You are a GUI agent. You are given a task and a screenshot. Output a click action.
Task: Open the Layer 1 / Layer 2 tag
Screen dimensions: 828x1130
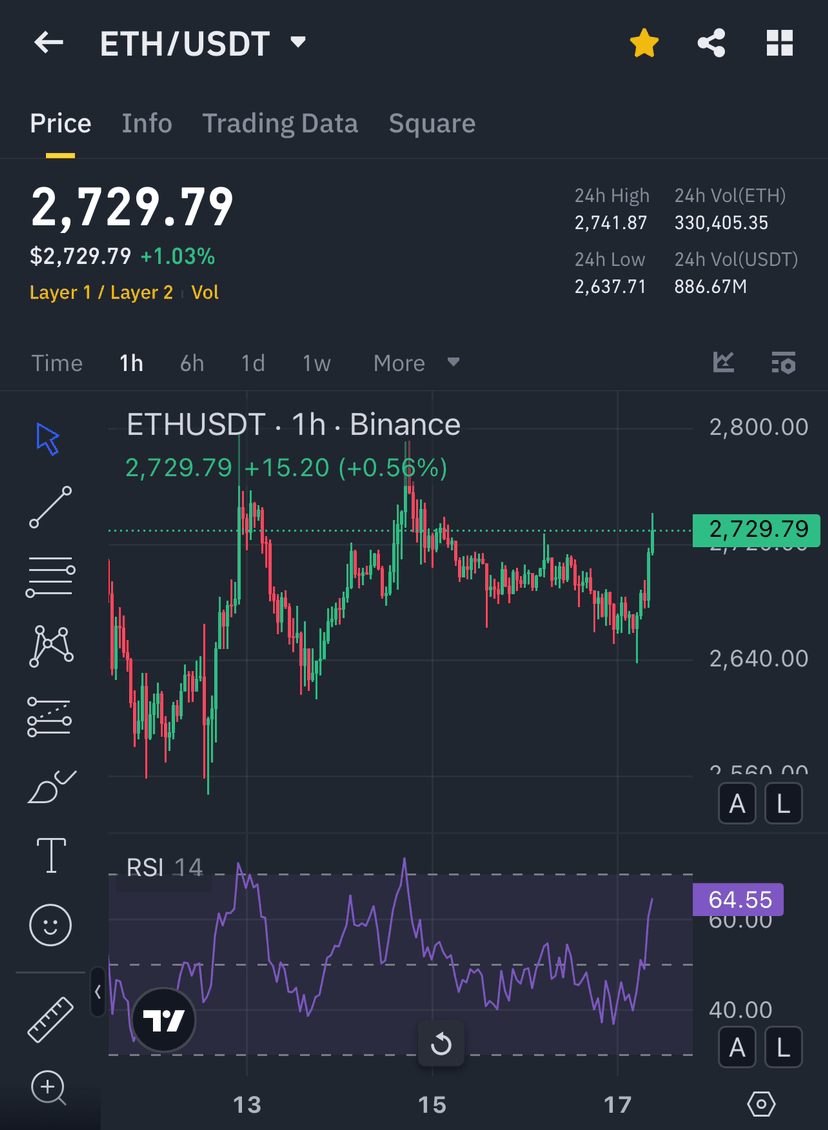tap(101, 293)
